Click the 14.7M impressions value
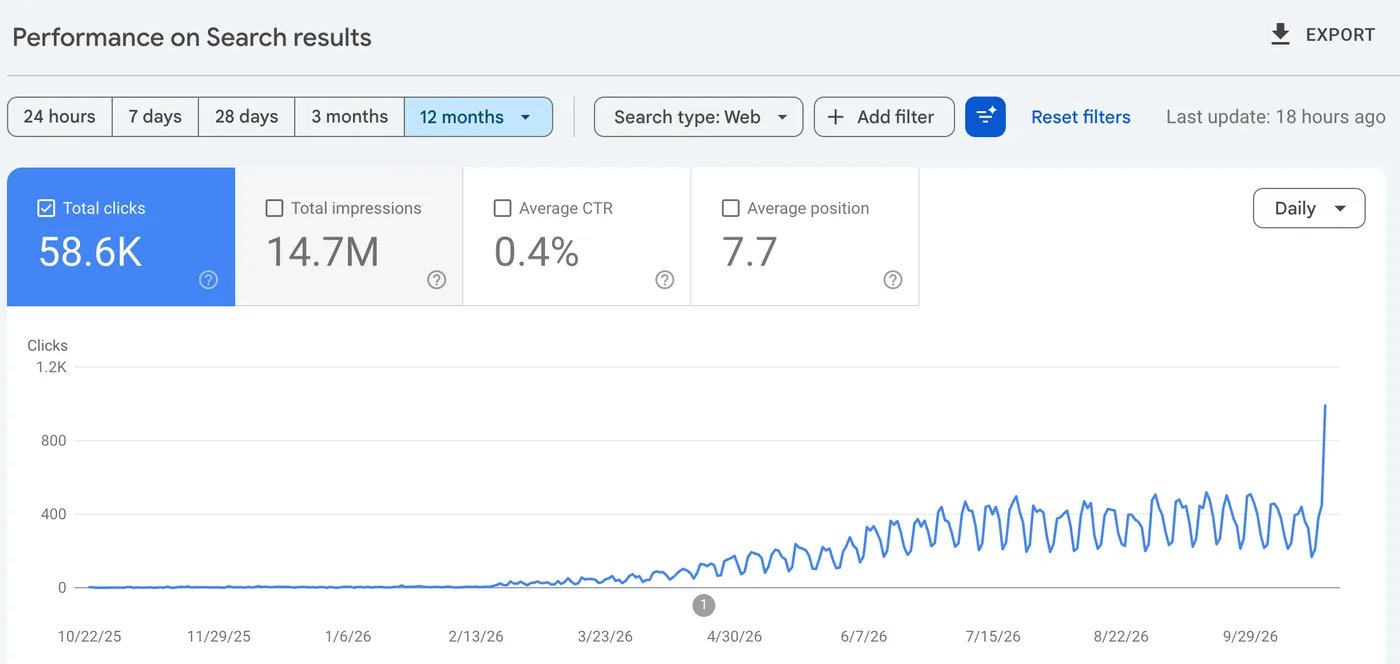The image size is (1400, 664). point(322,252)
